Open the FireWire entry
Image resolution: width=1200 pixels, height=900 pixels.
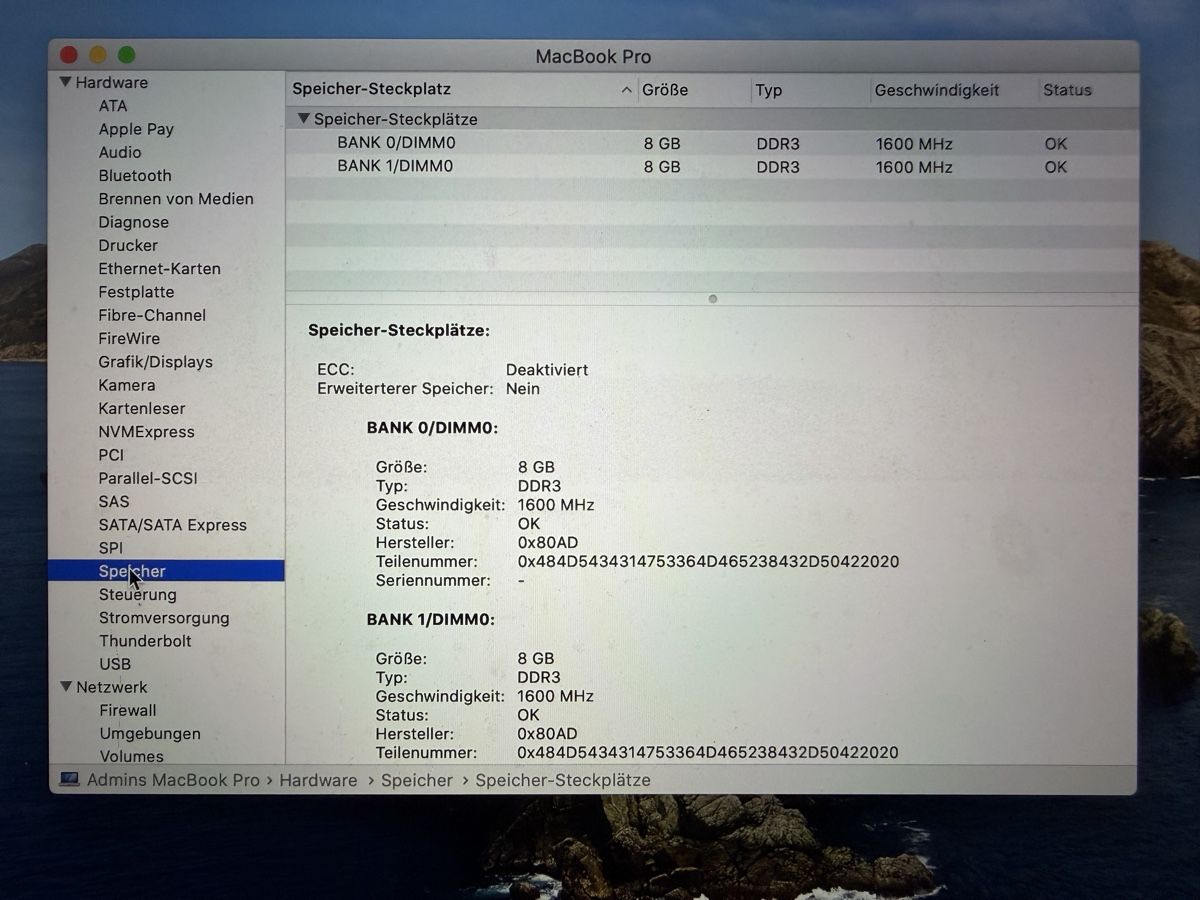click(129, 338)
